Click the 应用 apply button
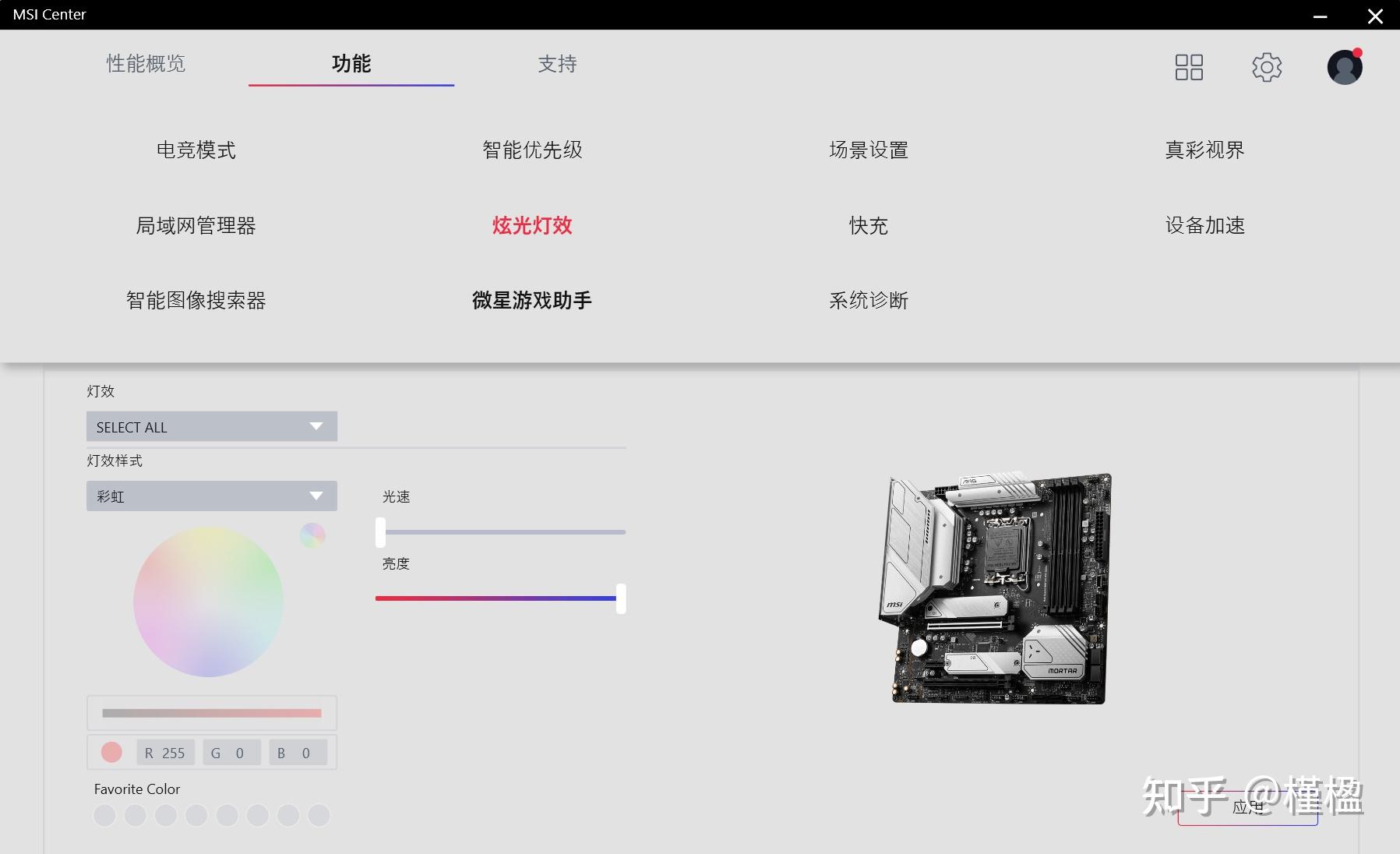Image resolution: width=1400 pixels, height=854 pixels. [1247, 808]
